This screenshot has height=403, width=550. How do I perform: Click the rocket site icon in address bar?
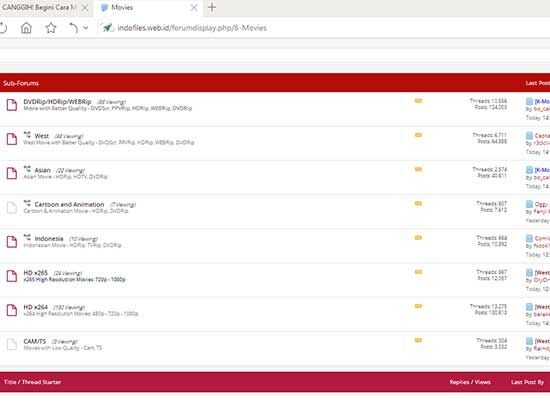108,28
